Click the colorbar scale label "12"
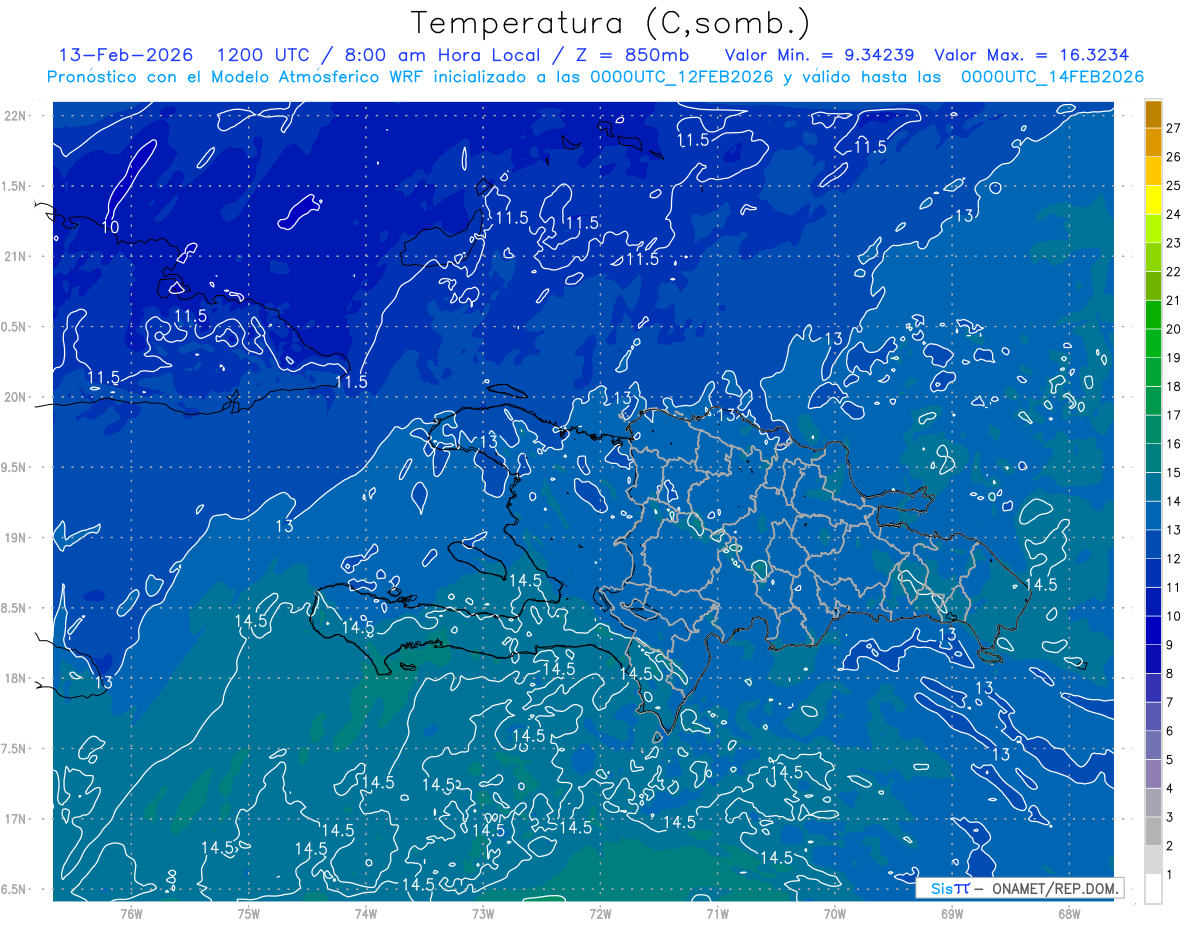Image resolution: width=1200 pixels, height=927 pixels. coord(1174,559)
